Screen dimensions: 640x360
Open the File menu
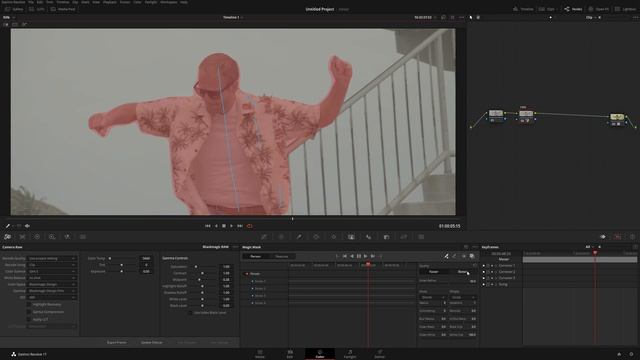31,2
